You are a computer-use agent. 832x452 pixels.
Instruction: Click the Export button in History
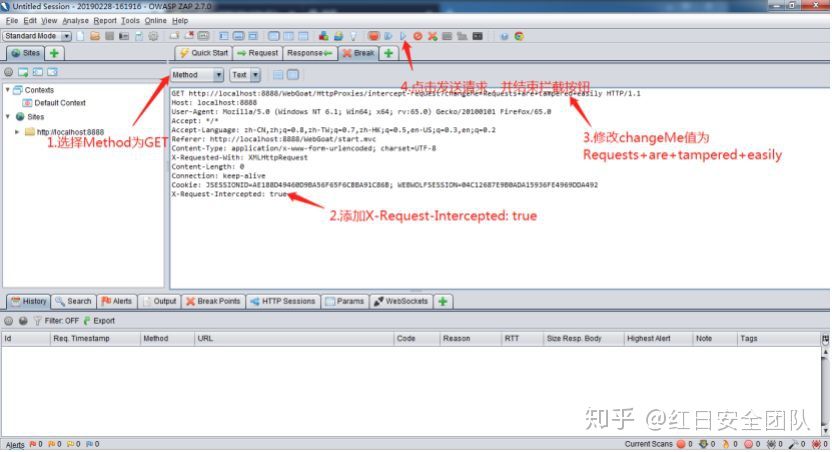(x=99, y=321)
